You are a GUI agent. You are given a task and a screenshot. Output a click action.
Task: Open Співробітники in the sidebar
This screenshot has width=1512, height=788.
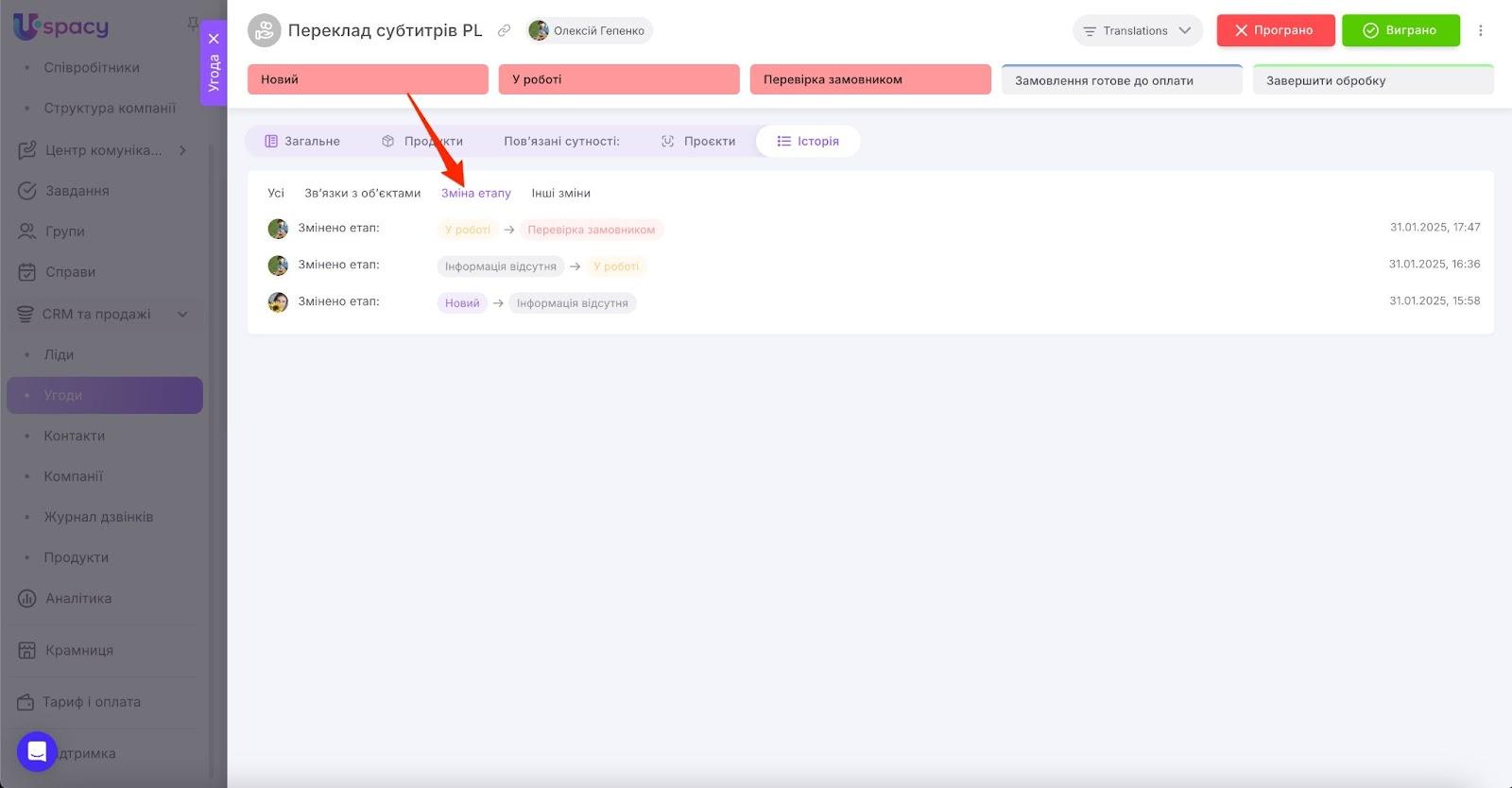pos(92,68)
